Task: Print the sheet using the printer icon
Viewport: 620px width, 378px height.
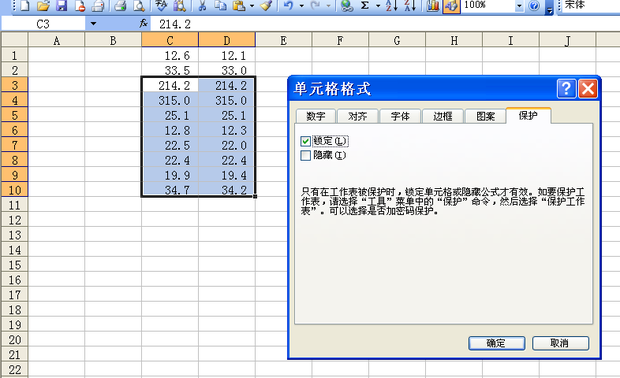Action: (x=121, y=5)
